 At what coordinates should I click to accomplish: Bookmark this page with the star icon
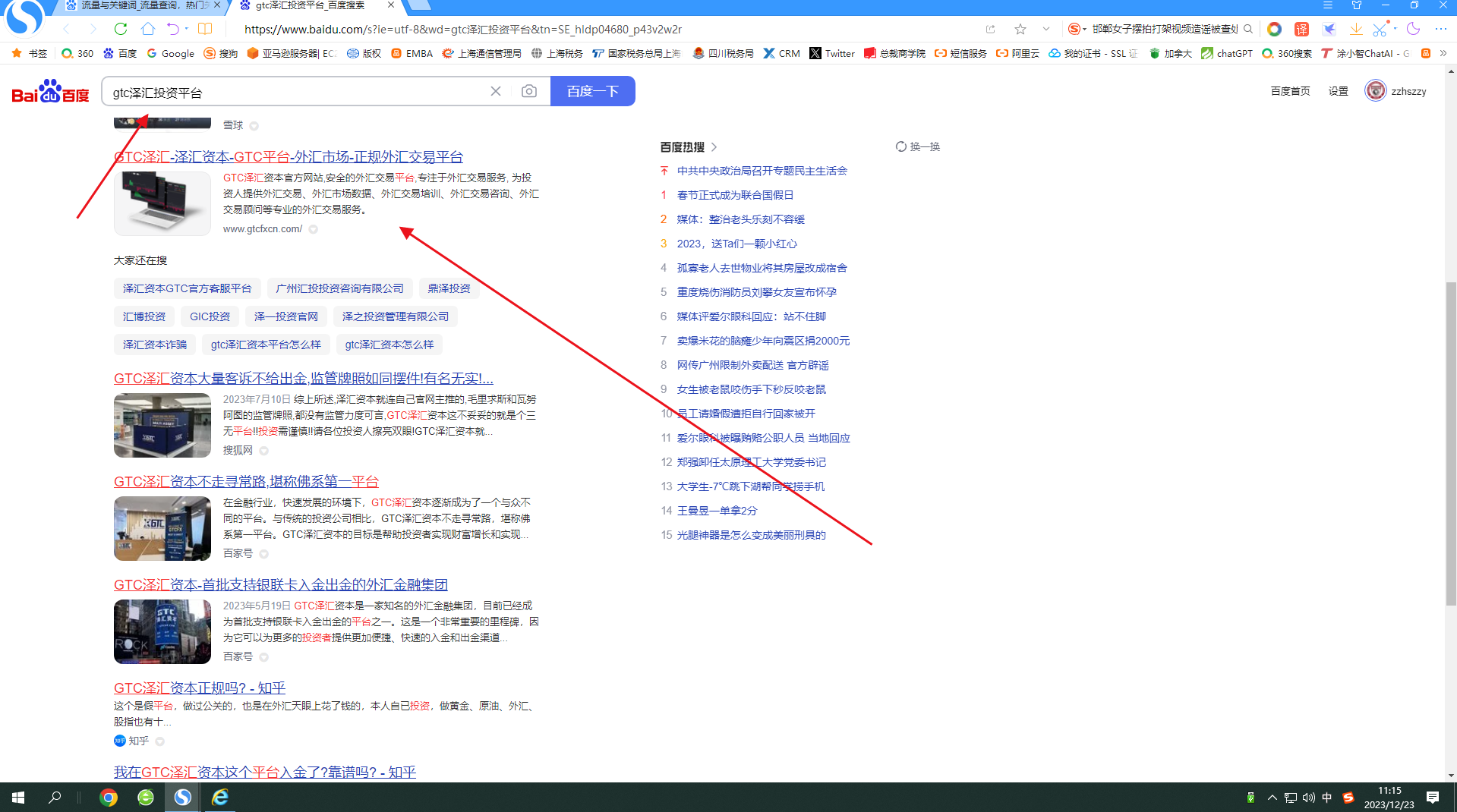(x=1020, y=29)
